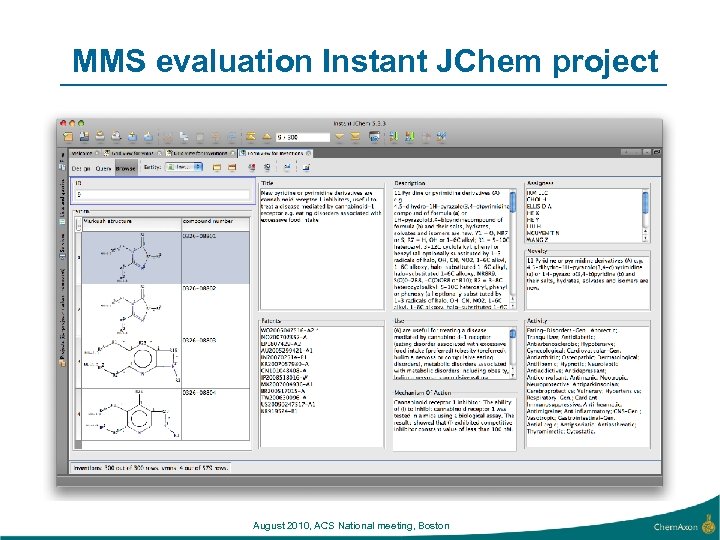Click the red-and-blue icon in form toolbar
This screenshot has width=720, height=540.
pos(251,168)
